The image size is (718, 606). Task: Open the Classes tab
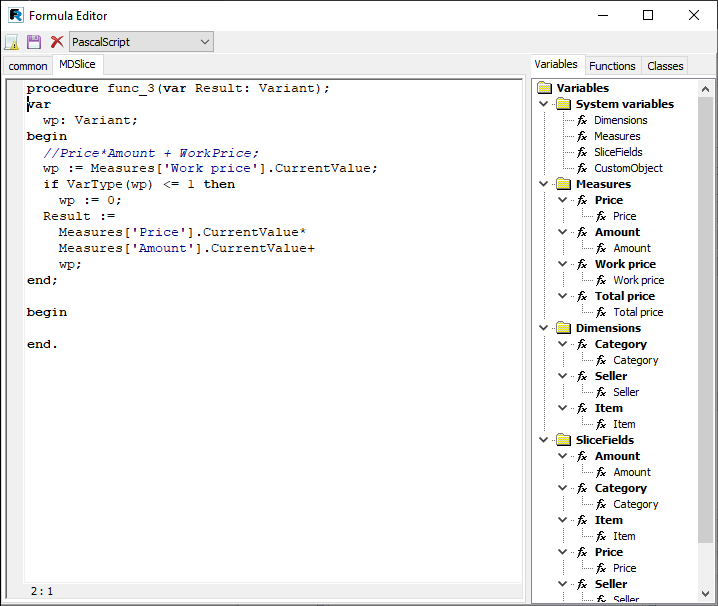pos(665,66)
